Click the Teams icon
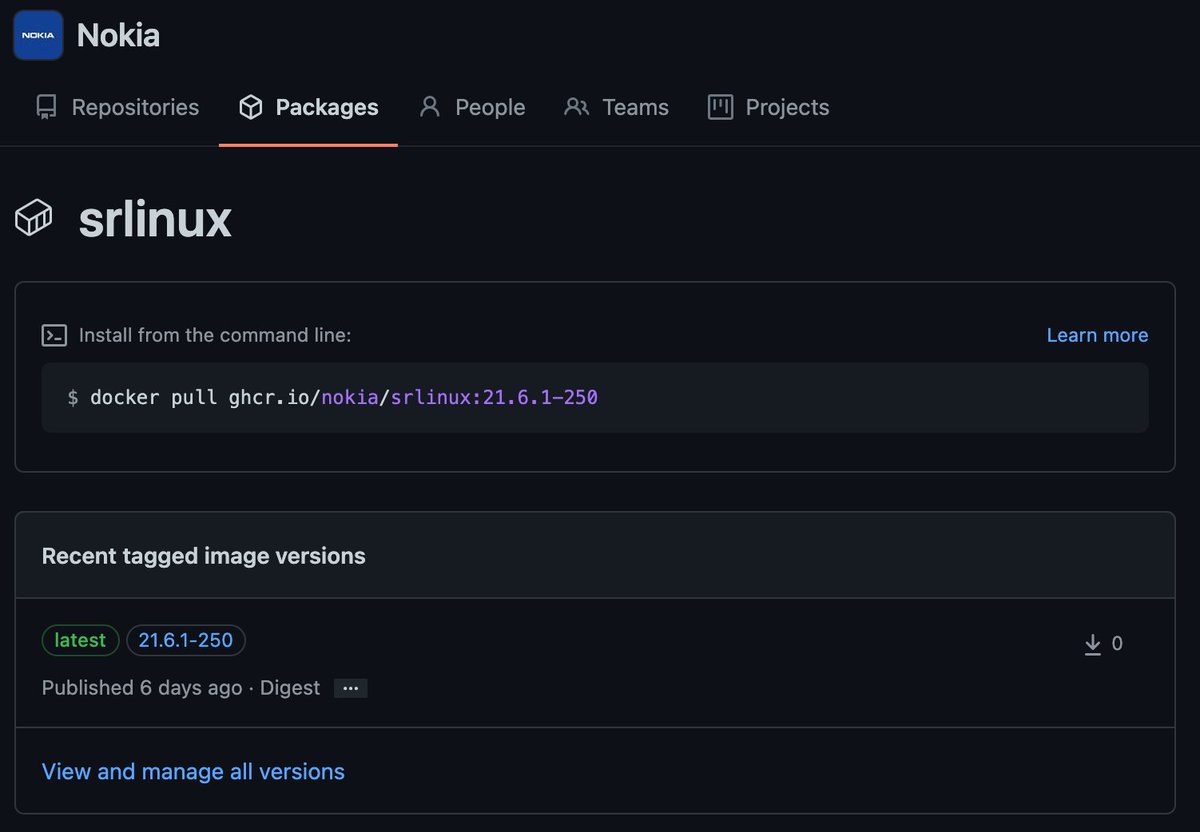Viewport: 1200px width, 832px height. coord(576,106)
